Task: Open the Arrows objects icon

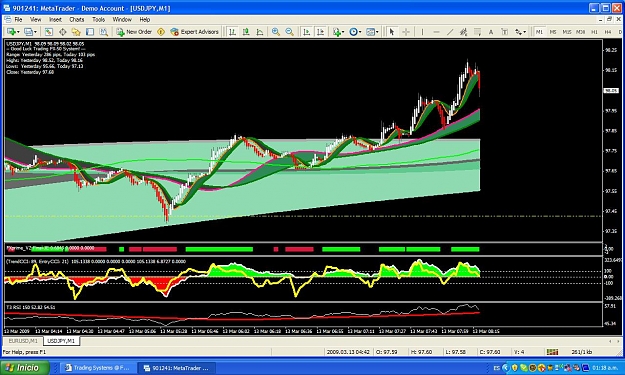Action: coord(518,32)
